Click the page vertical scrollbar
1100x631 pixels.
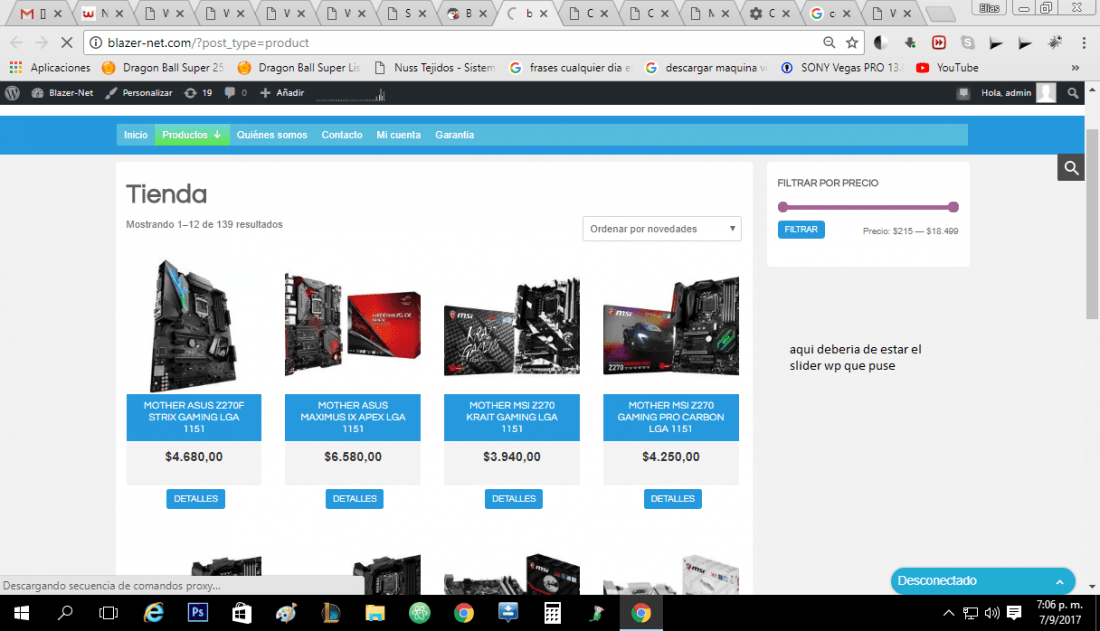(x=1092, y=223)
